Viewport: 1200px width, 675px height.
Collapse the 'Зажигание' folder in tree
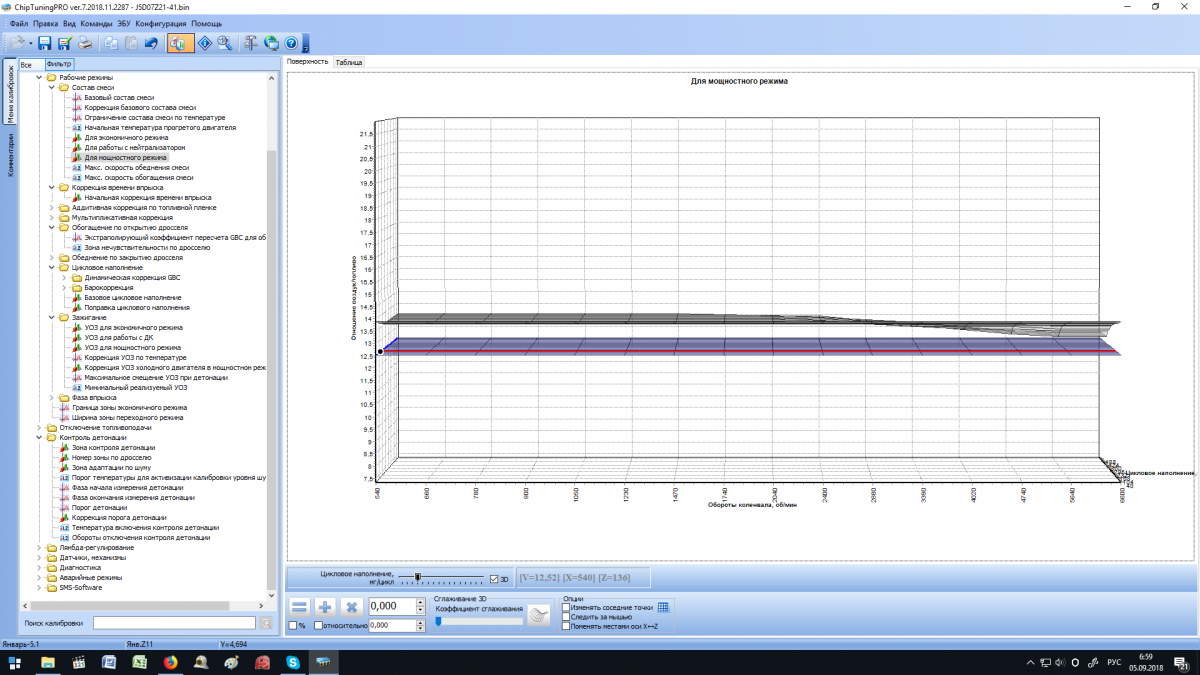(52, 318)
